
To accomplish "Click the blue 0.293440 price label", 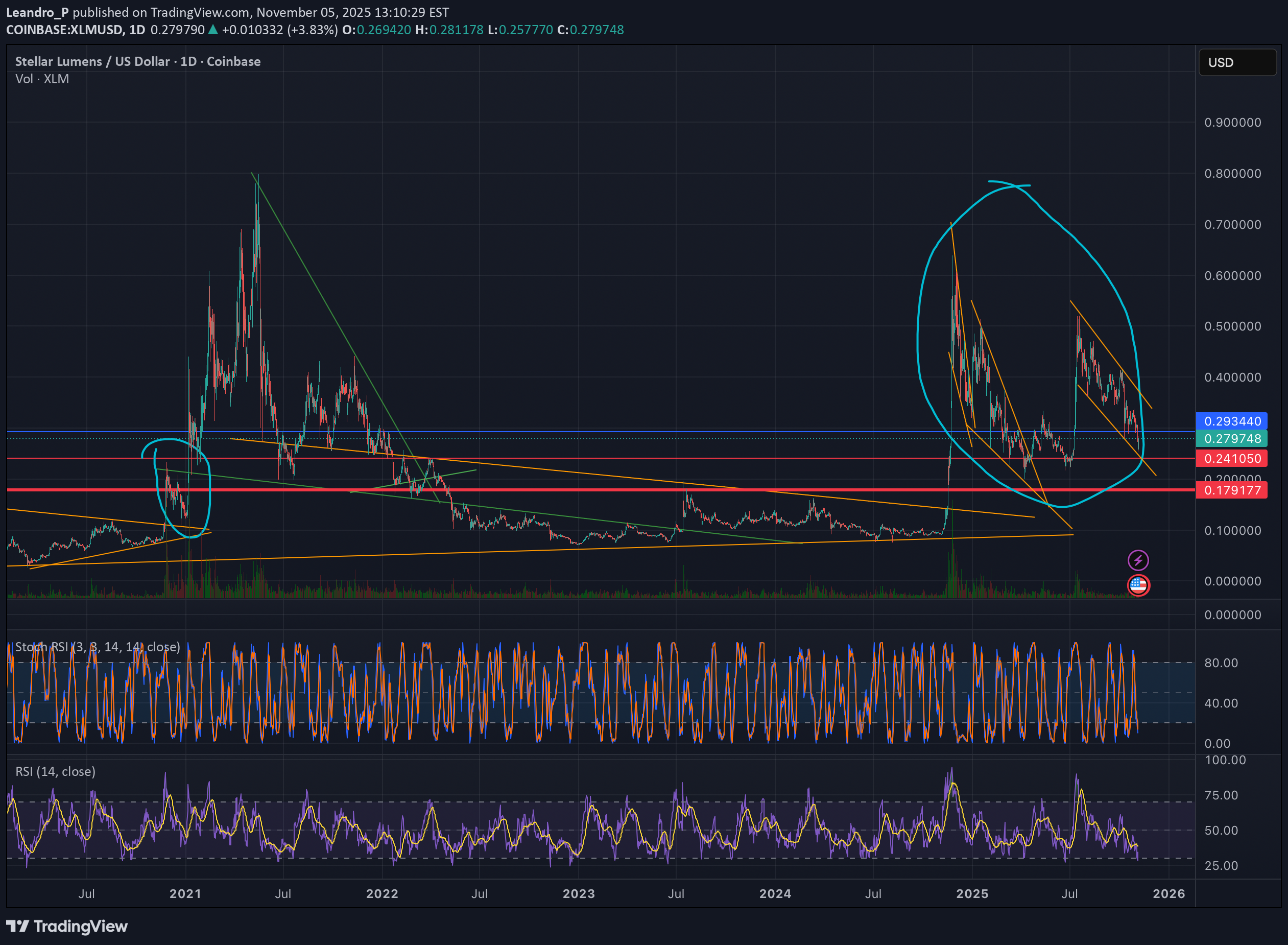I will pyautogui.click(x=1231, y=421).
